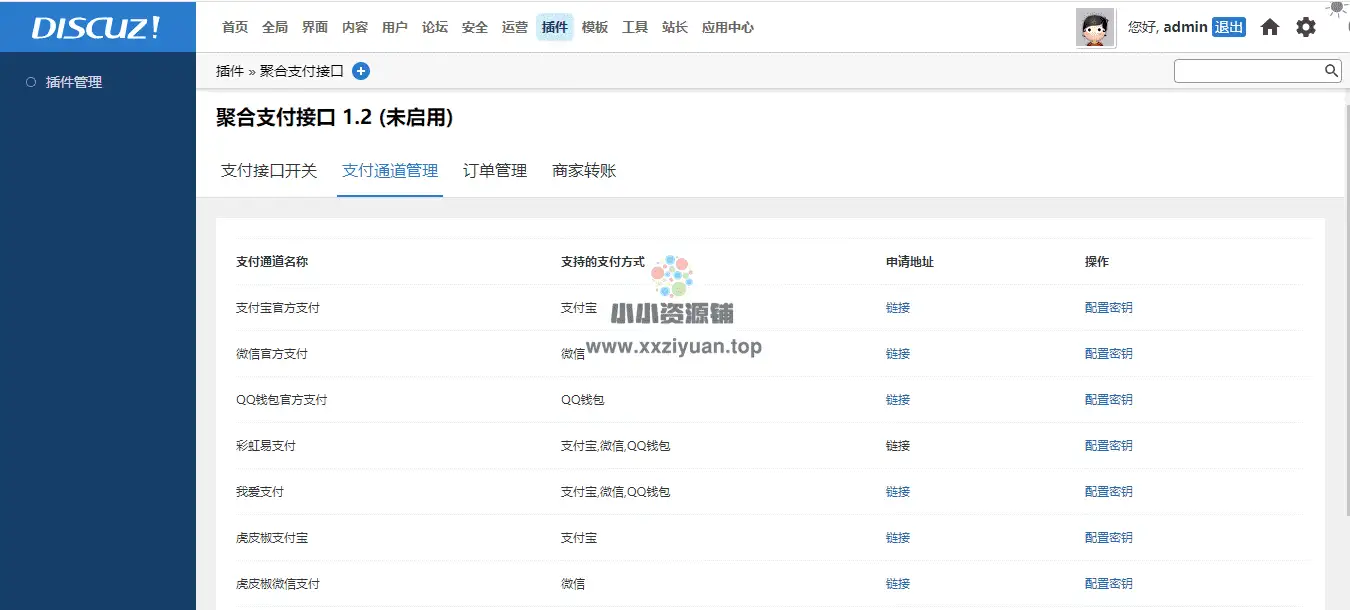This screenshot has height=610, width=1350.
Task: Click 配置密钥 for 微信官方支付
Action: pos(1108,354)
